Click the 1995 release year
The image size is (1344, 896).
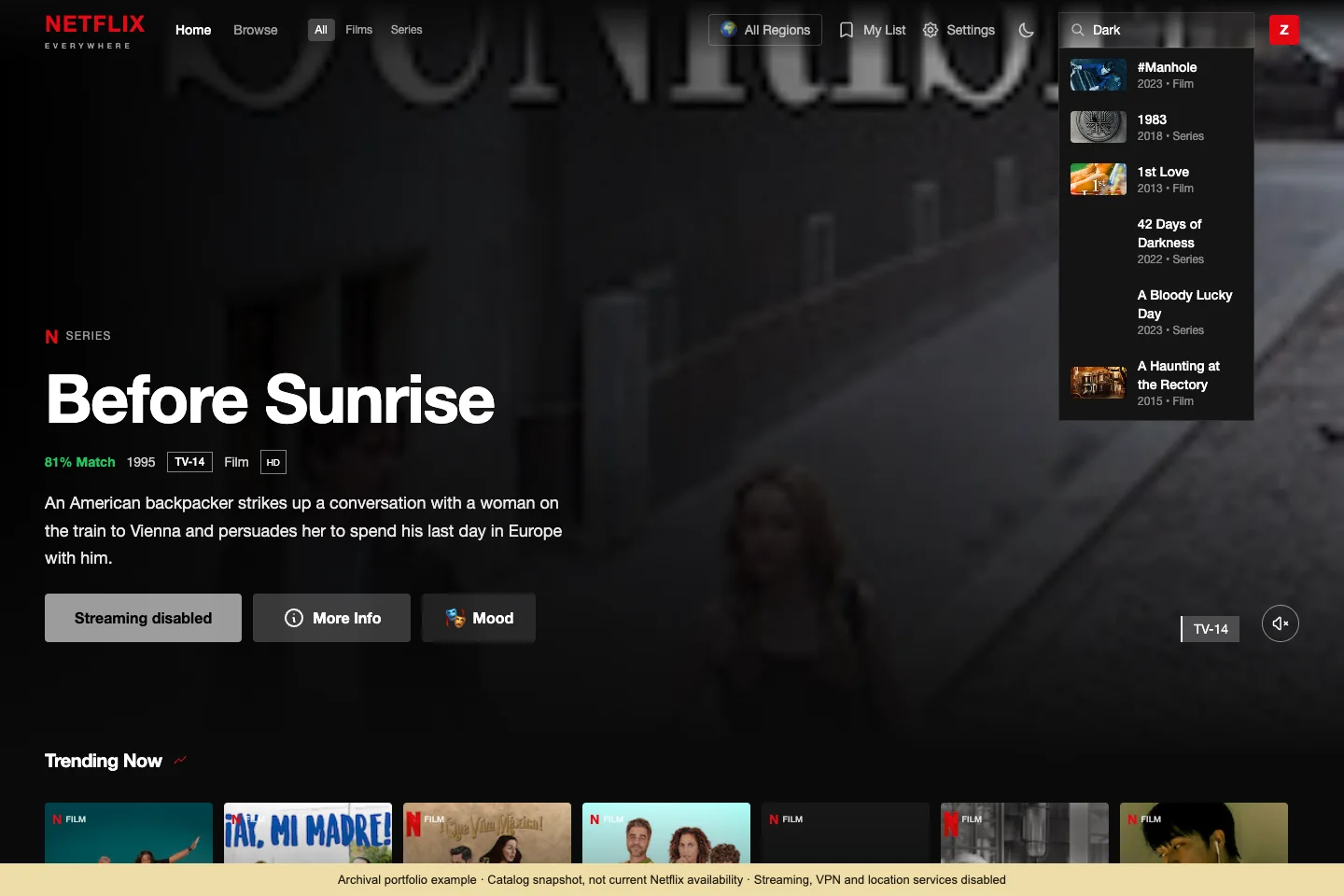pyautogui.click(x=141, y=462)
